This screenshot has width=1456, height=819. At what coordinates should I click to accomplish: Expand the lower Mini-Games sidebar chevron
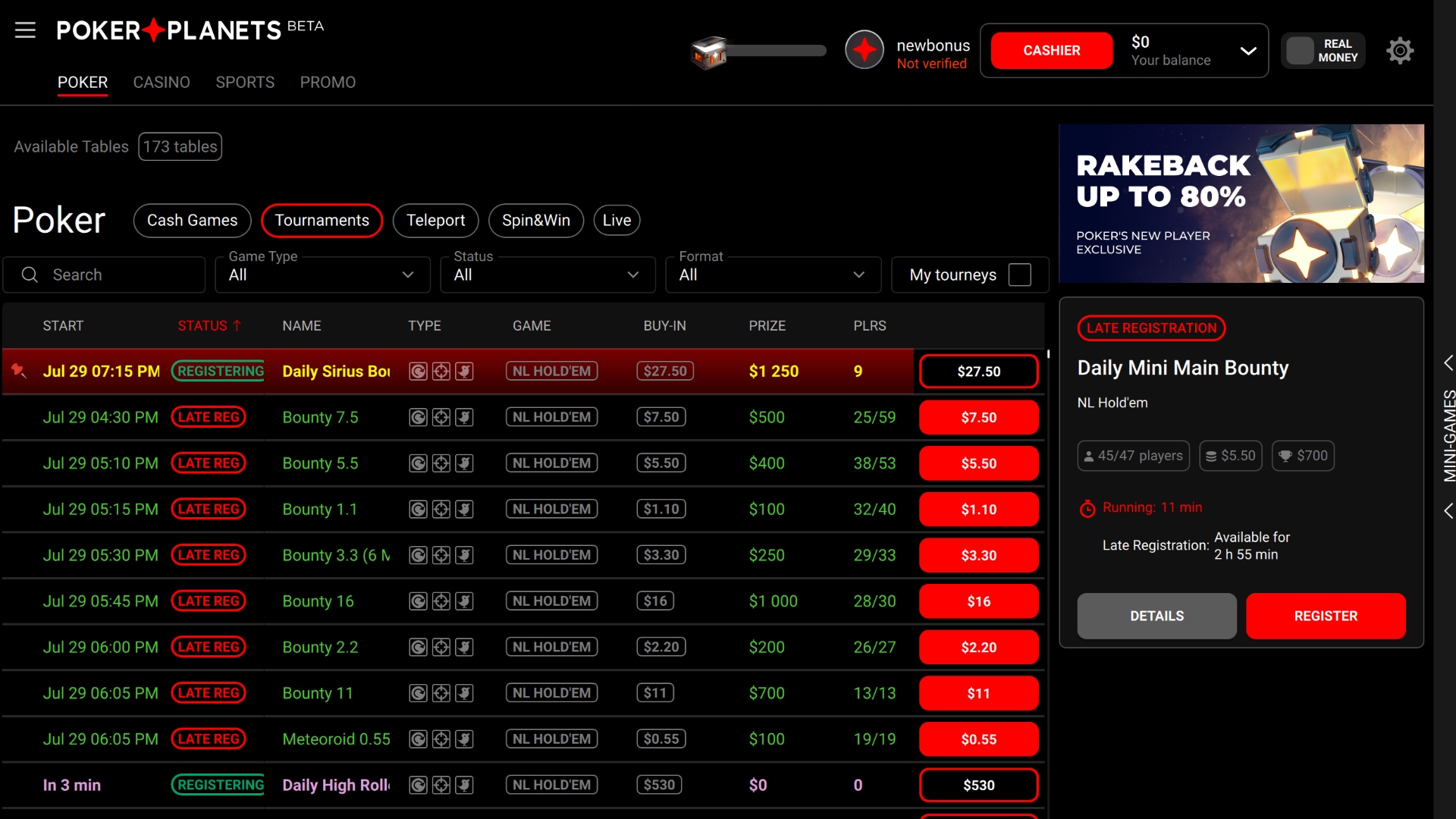pyautogui.click(x=1448, y=511)
